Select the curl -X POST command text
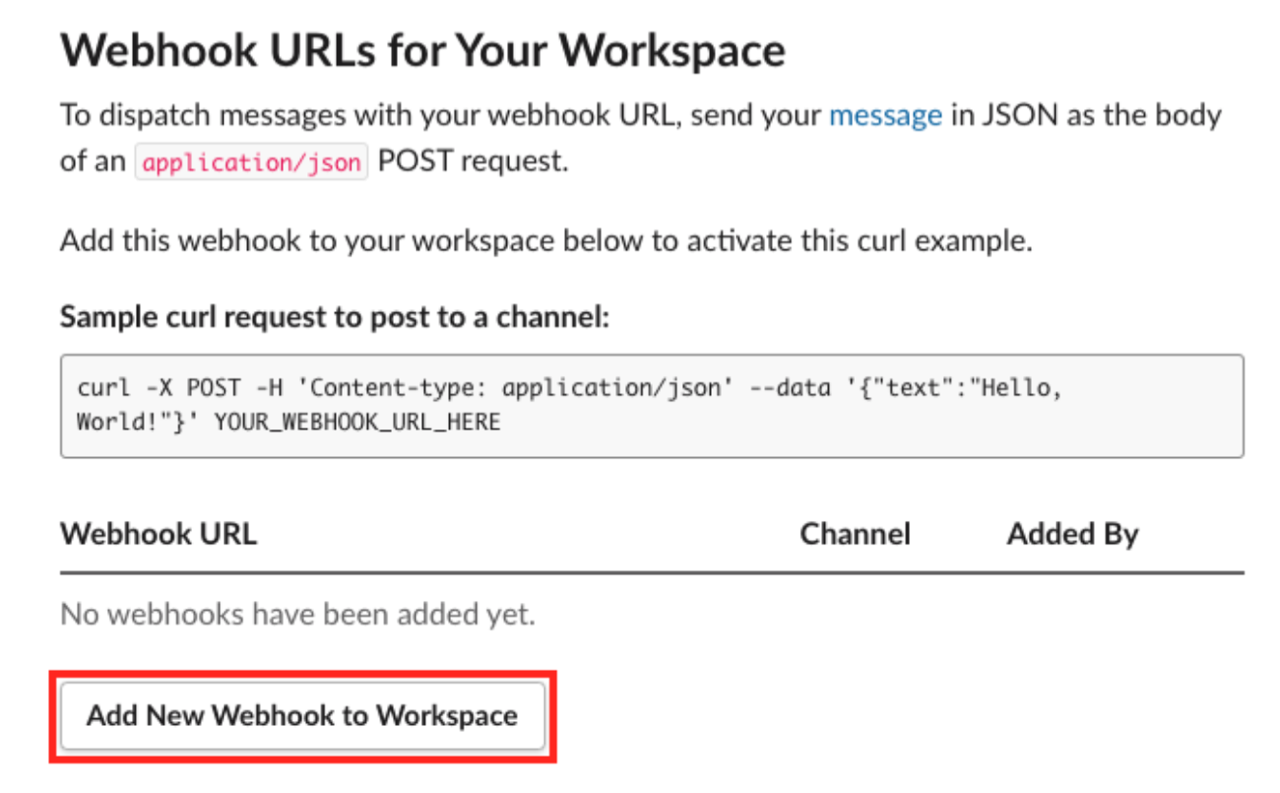The width and height of the screenshot is (1280, 793). tap(160, 387)
